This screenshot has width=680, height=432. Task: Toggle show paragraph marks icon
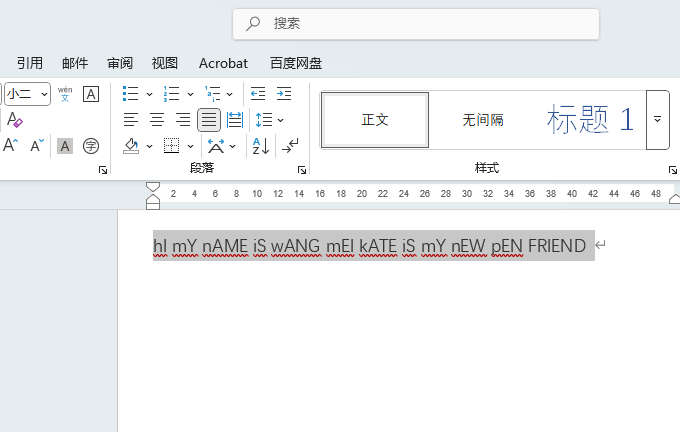[290, 146]
